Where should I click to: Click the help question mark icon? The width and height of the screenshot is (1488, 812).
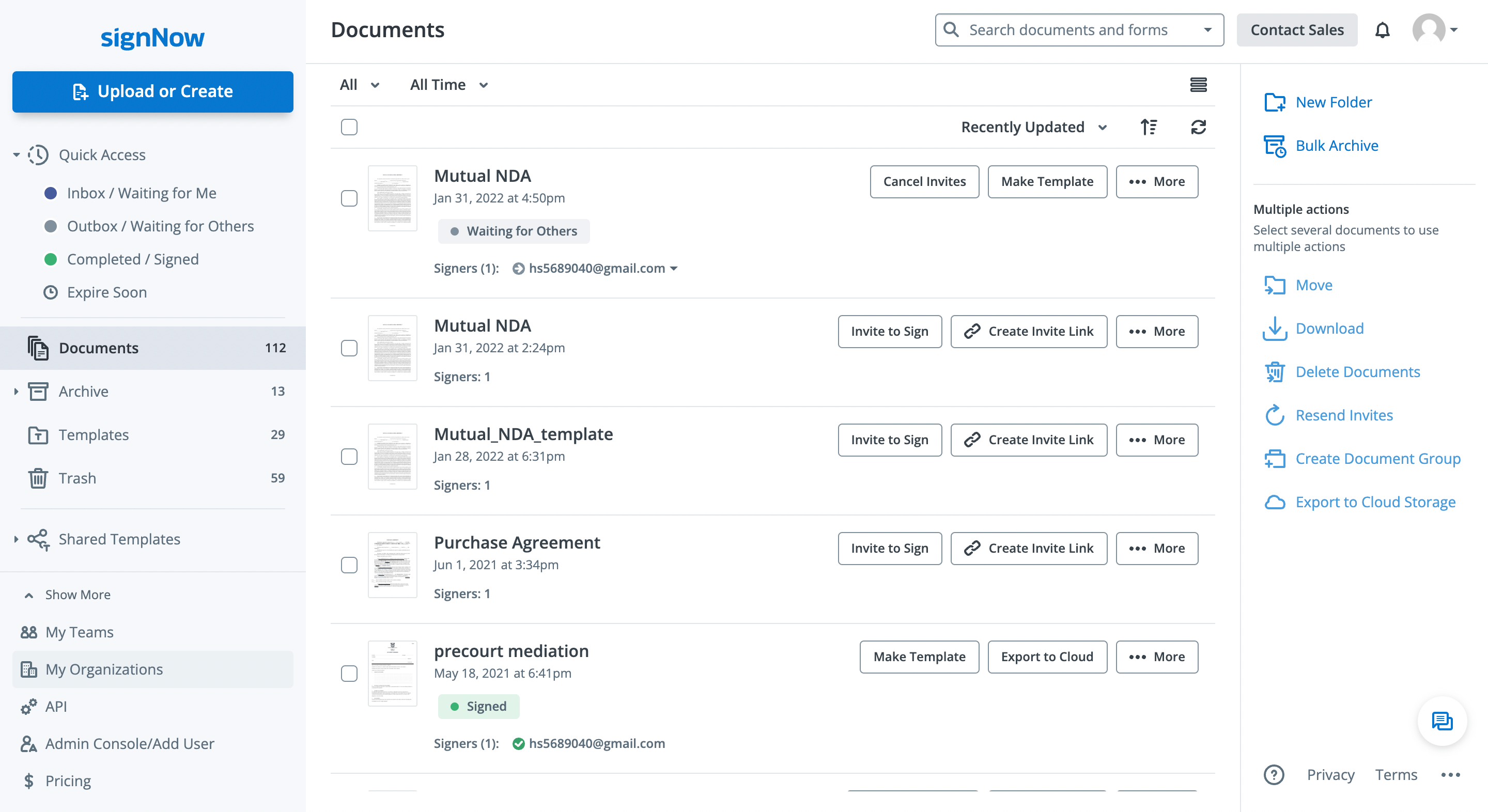(1274, 774)
